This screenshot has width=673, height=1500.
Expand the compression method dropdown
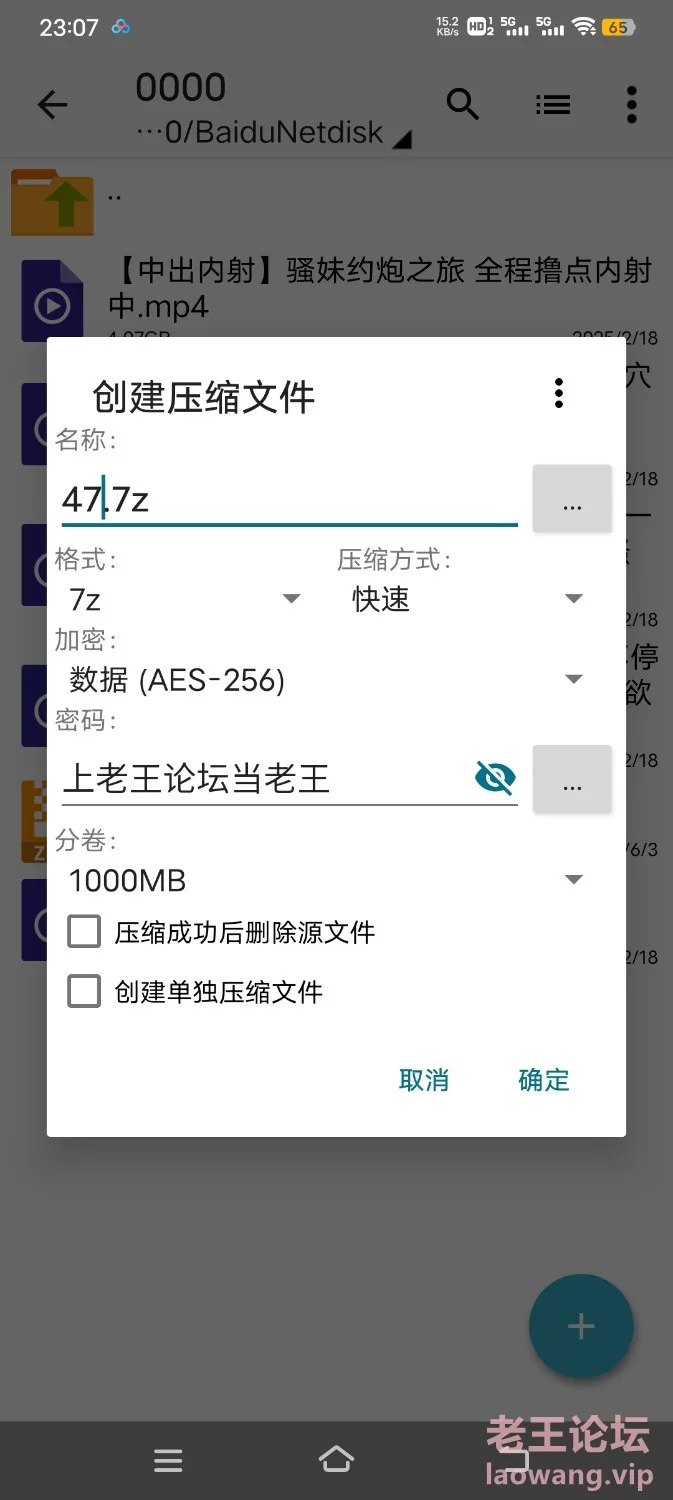coord(466,599)
